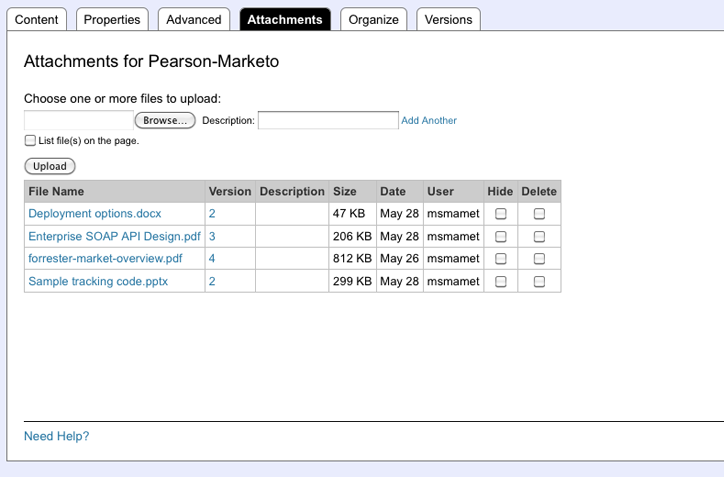724x477 pixels.
Task: Click the Upload button
Action: click(49, 166)
